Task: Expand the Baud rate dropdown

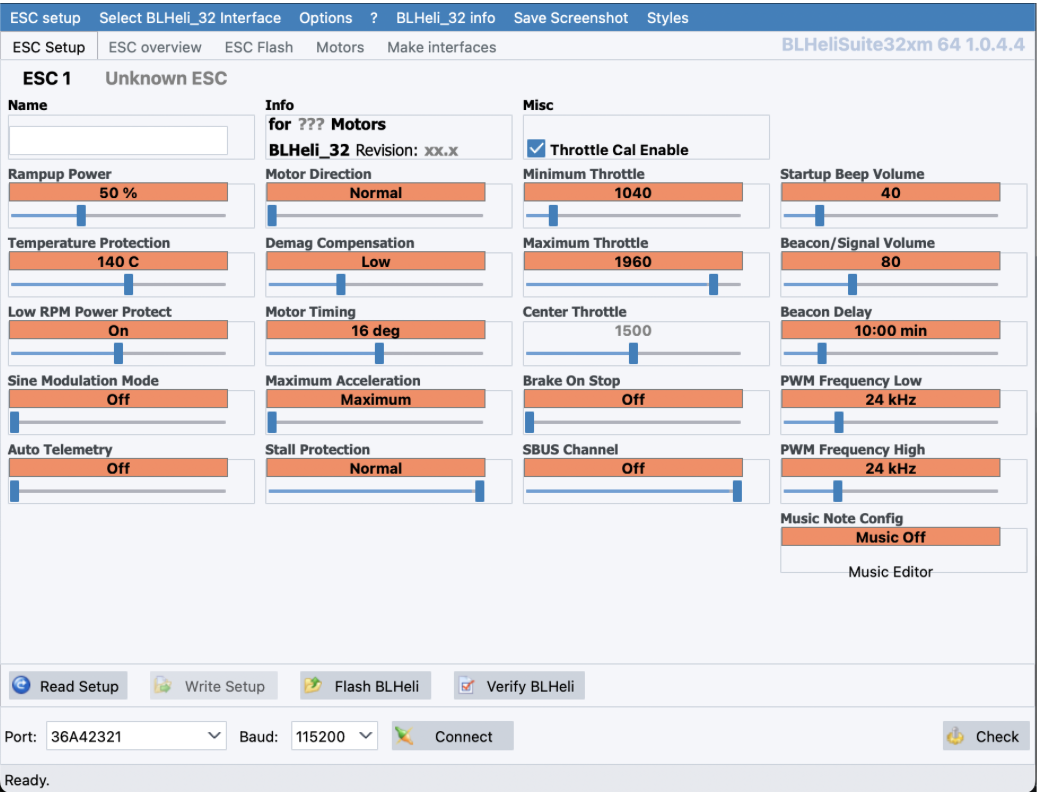Action: tap(366, 737)
